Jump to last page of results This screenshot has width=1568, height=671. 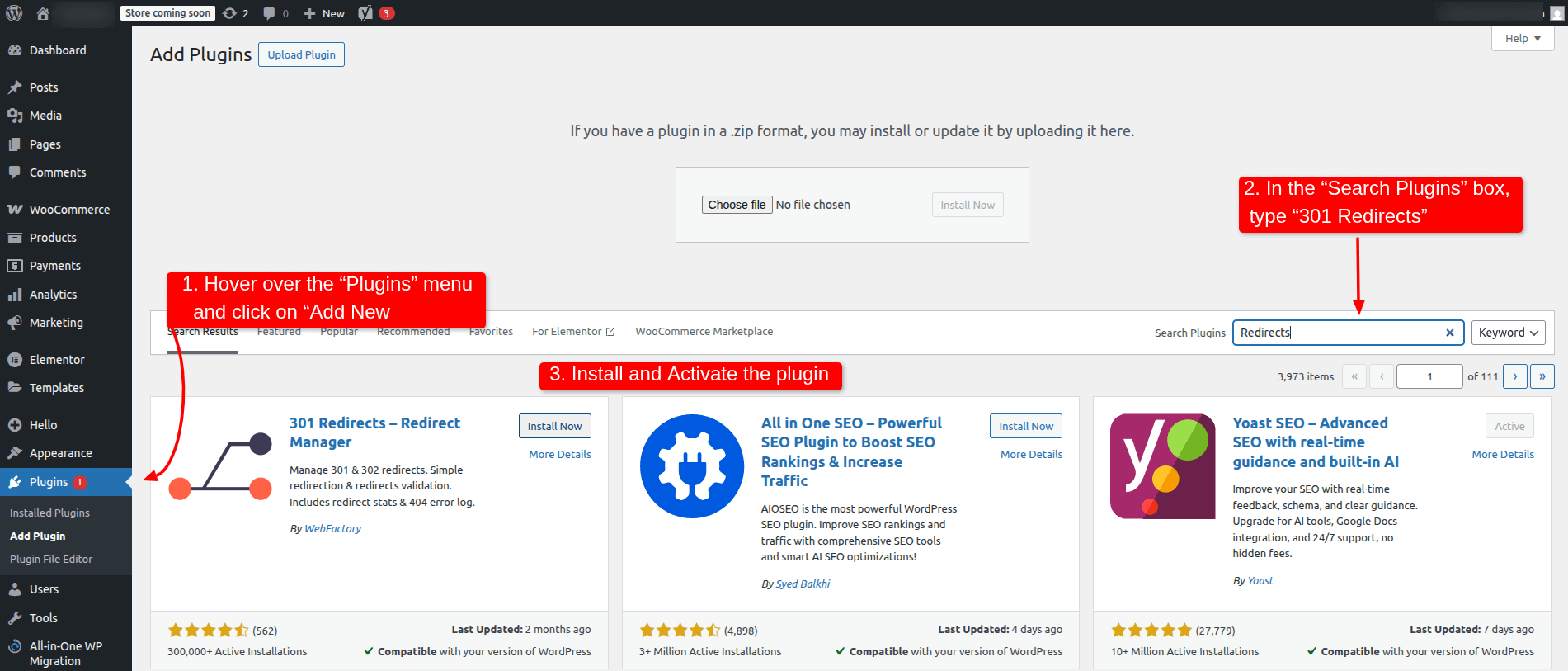[x=1542, y=376]
